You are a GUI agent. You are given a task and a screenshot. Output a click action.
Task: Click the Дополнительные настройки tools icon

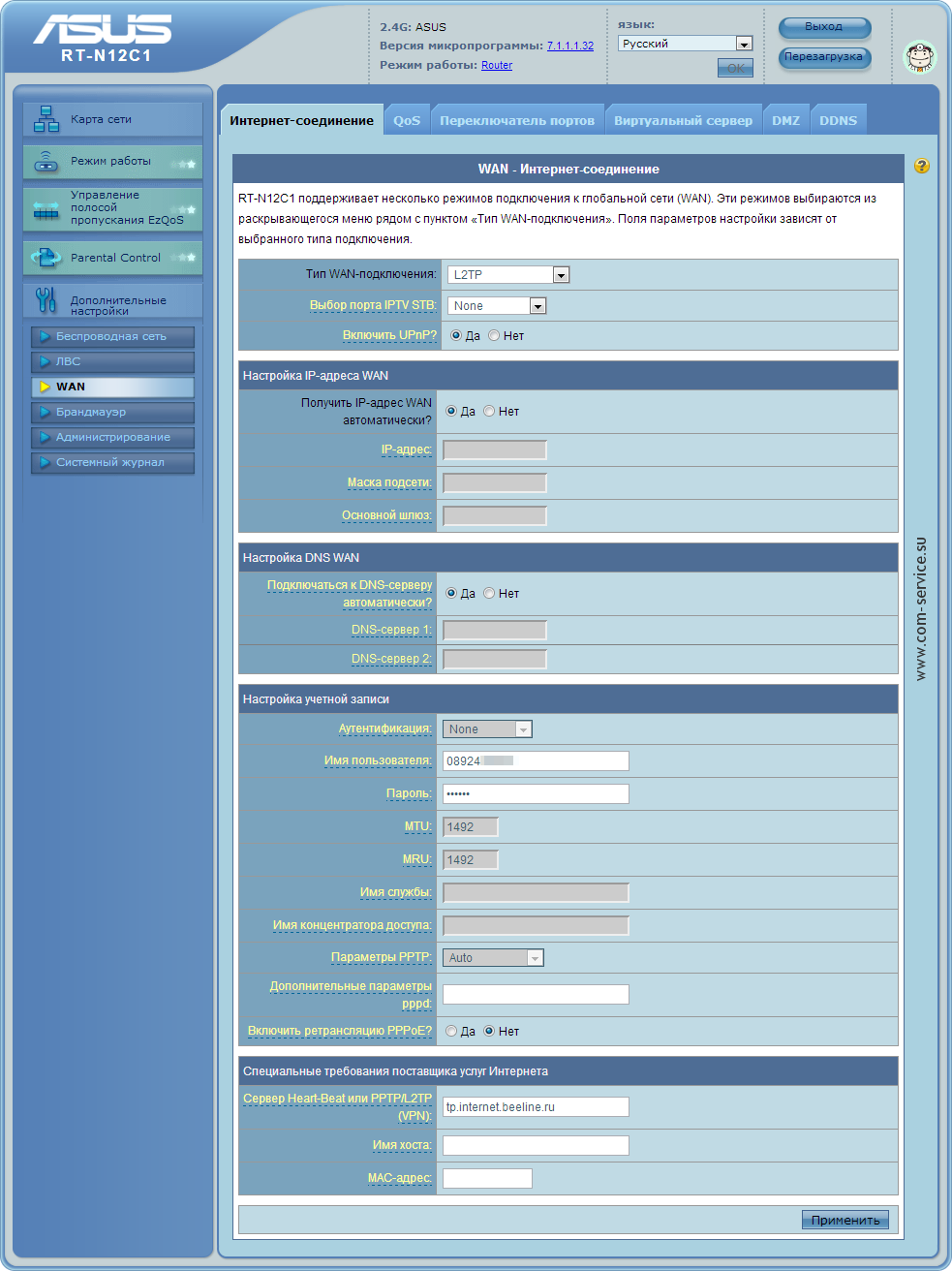pyautogui.click(x=46, y=300)
